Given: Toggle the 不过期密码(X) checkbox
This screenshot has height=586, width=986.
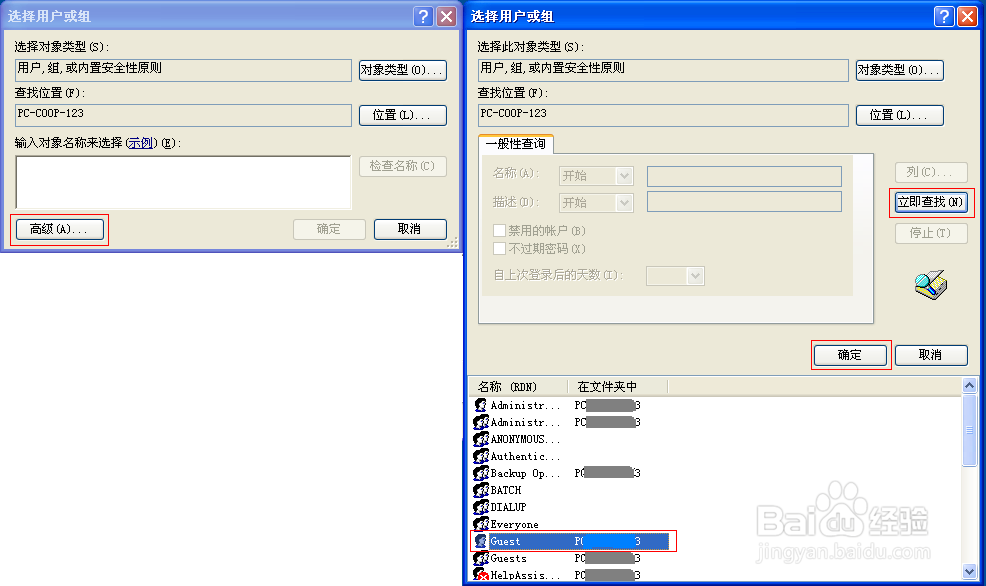Looking at the screenshot, I should tap(499, 249).
